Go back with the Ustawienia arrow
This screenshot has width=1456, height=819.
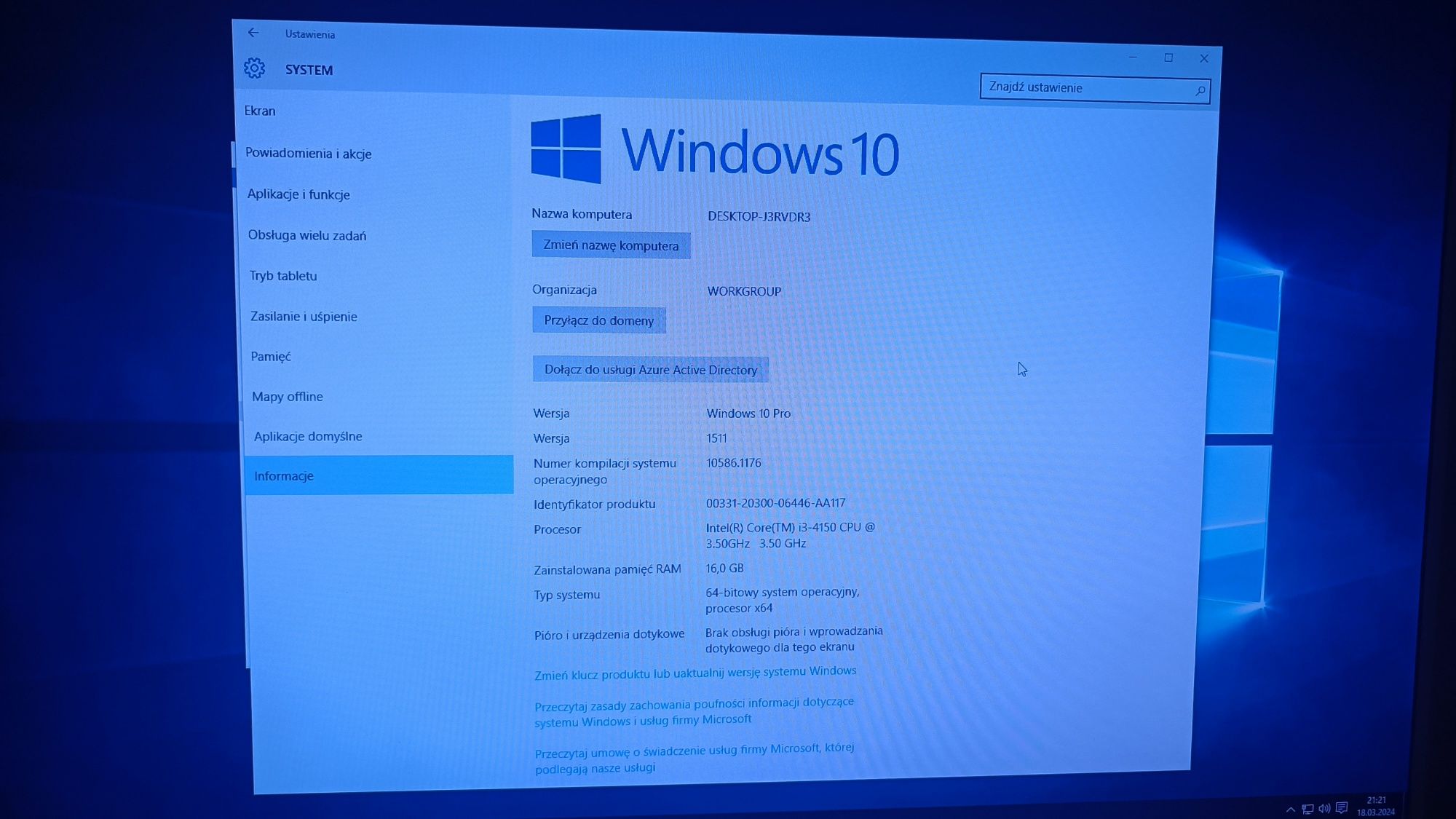pos(253,33)
